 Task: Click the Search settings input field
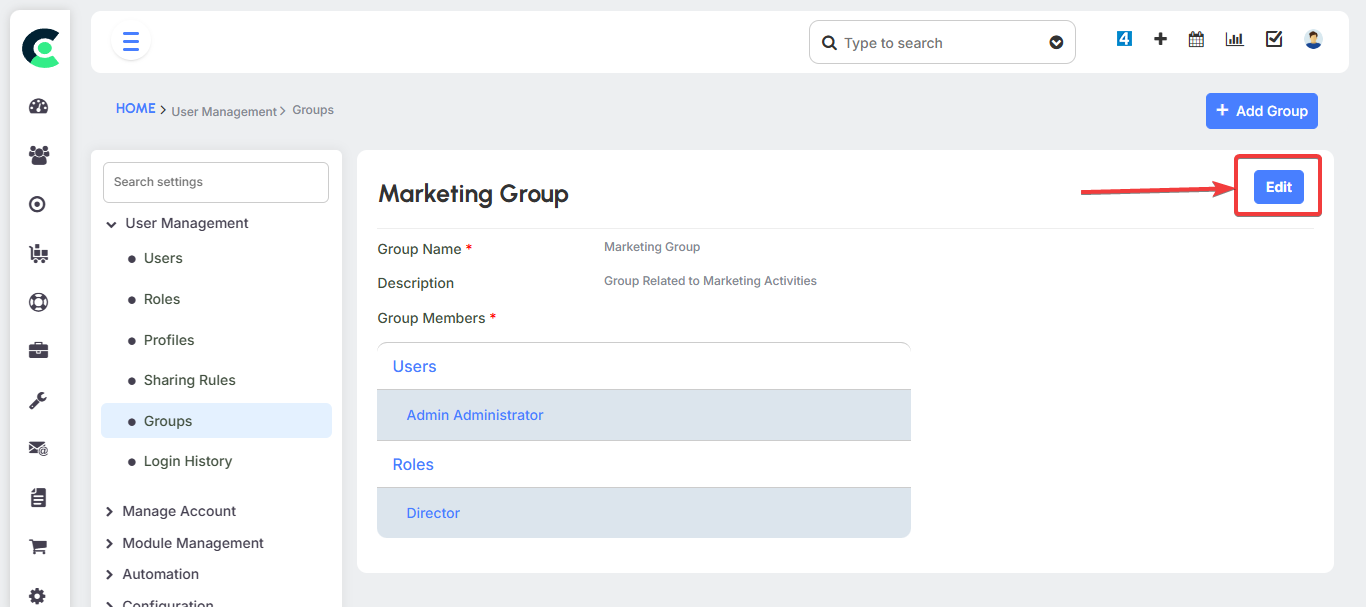(x=216, y=182)
